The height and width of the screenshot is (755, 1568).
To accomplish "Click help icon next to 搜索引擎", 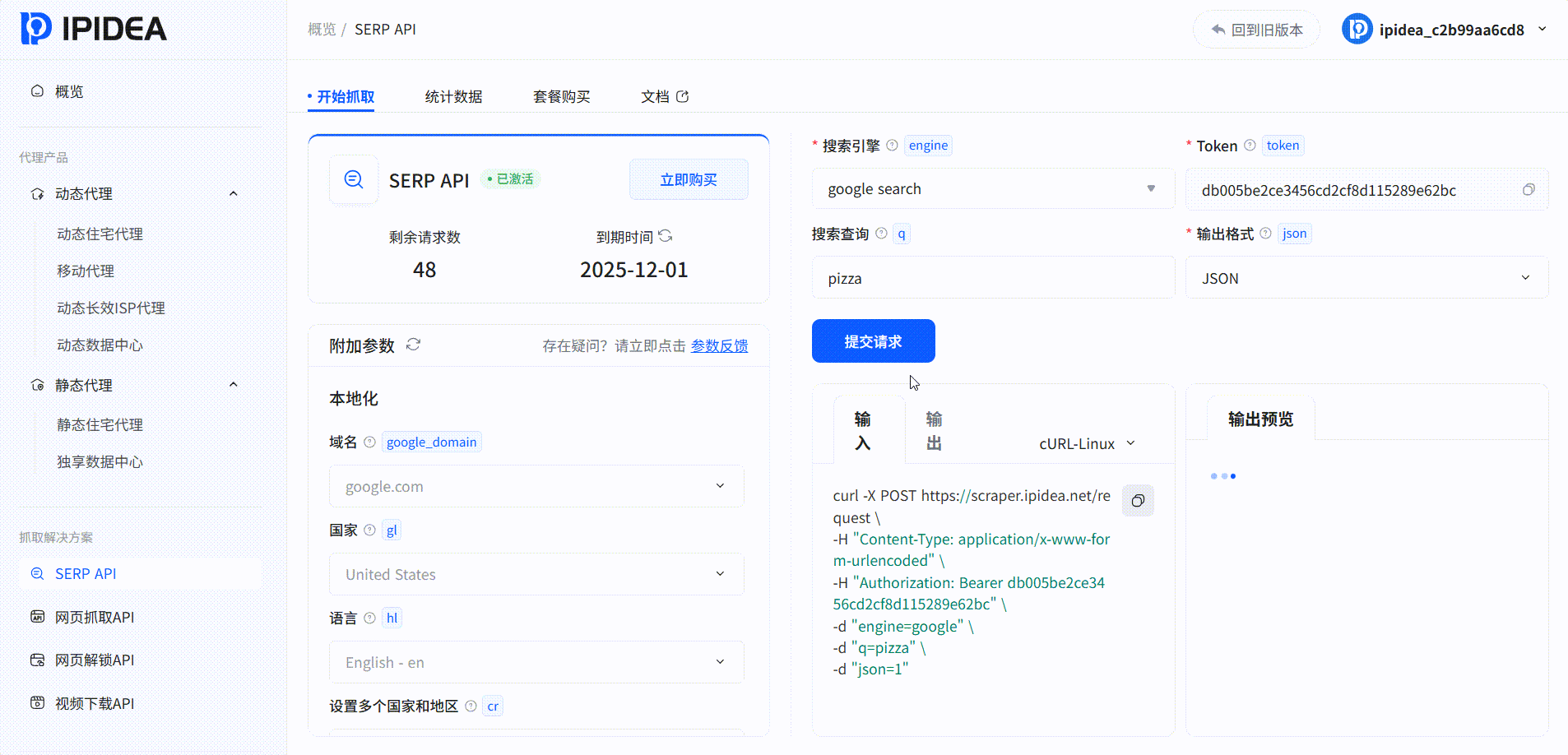I will coord(892,146).
